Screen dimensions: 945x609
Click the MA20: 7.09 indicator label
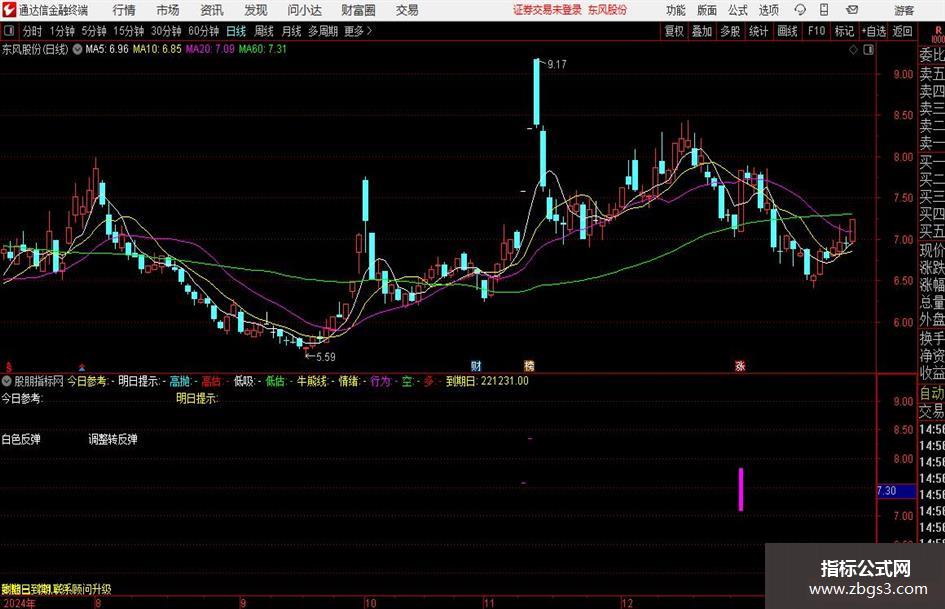[x=210, y=49]
